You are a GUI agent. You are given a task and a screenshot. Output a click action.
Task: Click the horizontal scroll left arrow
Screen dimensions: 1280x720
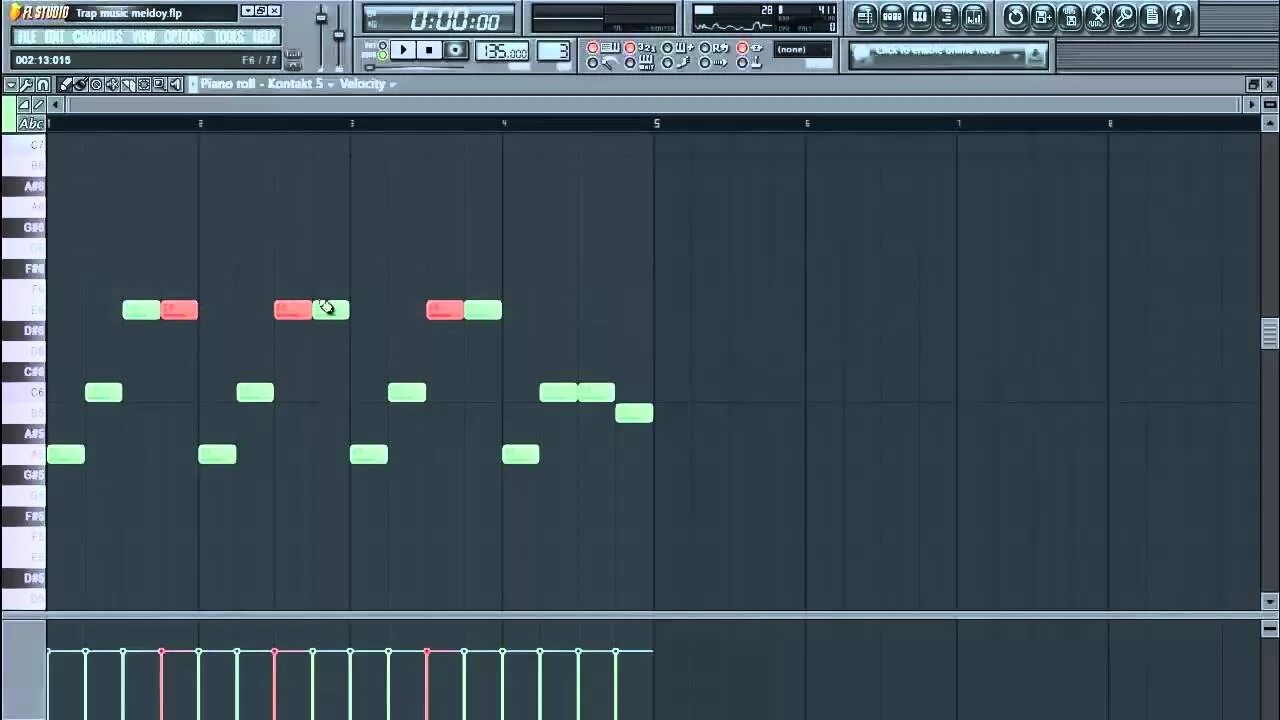[57, 104]
